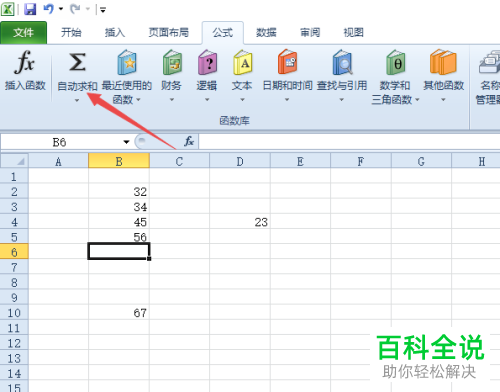Click the selected empty cell B6
This screenshot has height=392, width=500.
click(119, 251)
